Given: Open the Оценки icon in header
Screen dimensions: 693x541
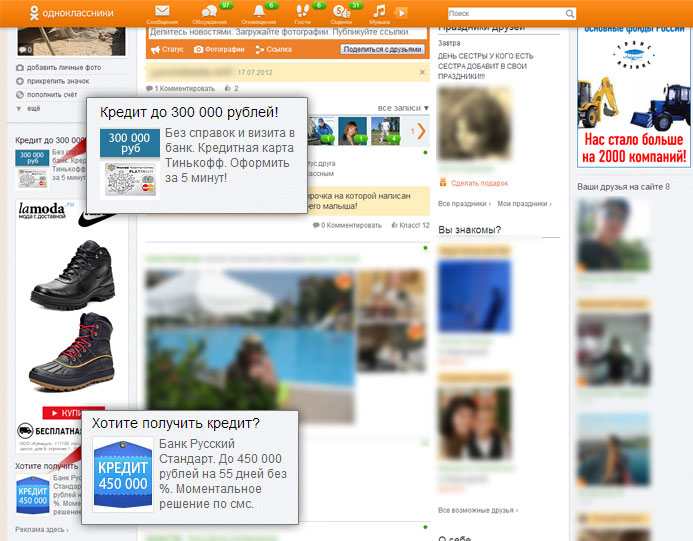Looking at the screenshot, I should [x=341, y=11].
